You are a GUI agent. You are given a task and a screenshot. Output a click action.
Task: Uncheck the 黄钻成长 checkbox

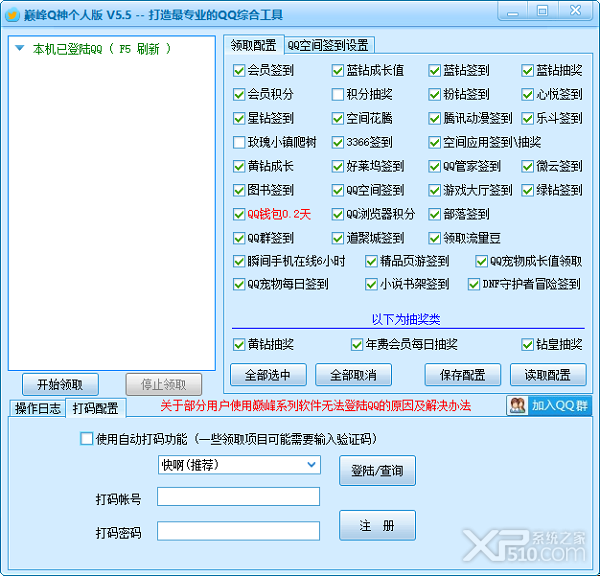239,166
